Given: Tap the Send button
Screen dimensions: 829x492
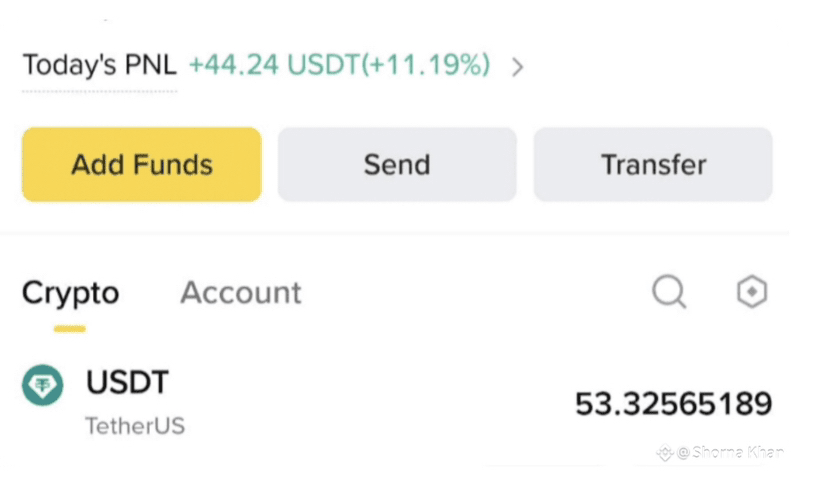Looking at the screenshot, I should pyautogui.click(x=397, y=165).
